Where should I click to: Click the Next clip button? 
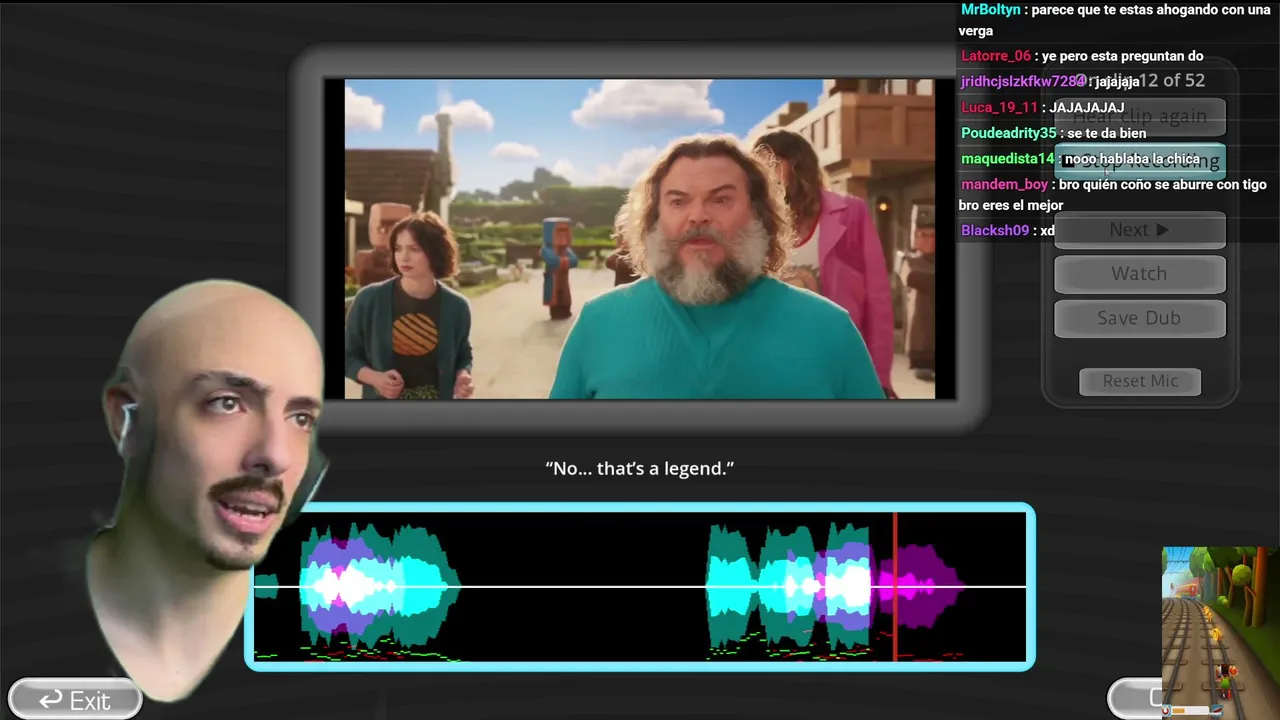[x=1139, y=230]
